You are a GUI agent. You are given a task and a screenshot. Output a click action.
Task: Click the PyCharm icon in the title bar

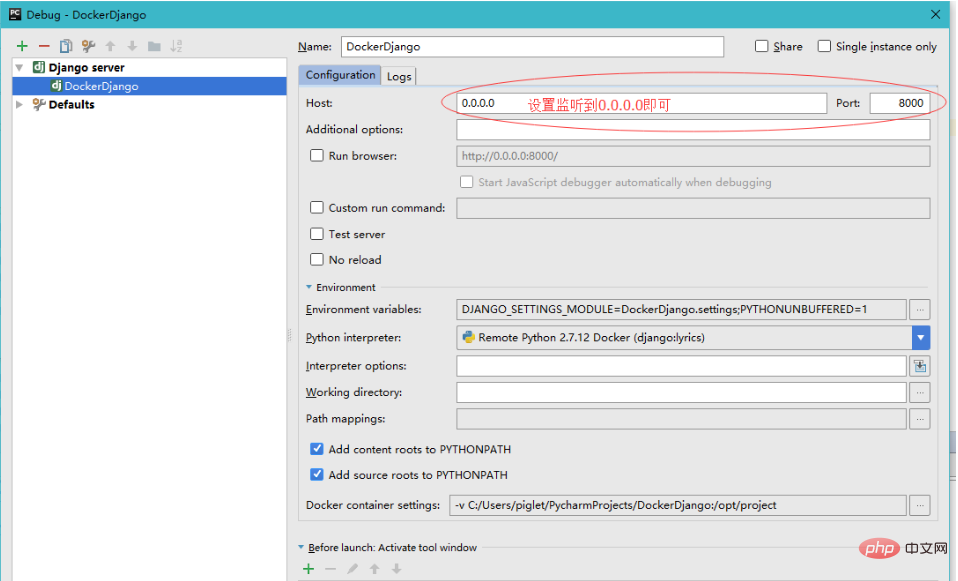pyautogui.click(x=15, y=14)
